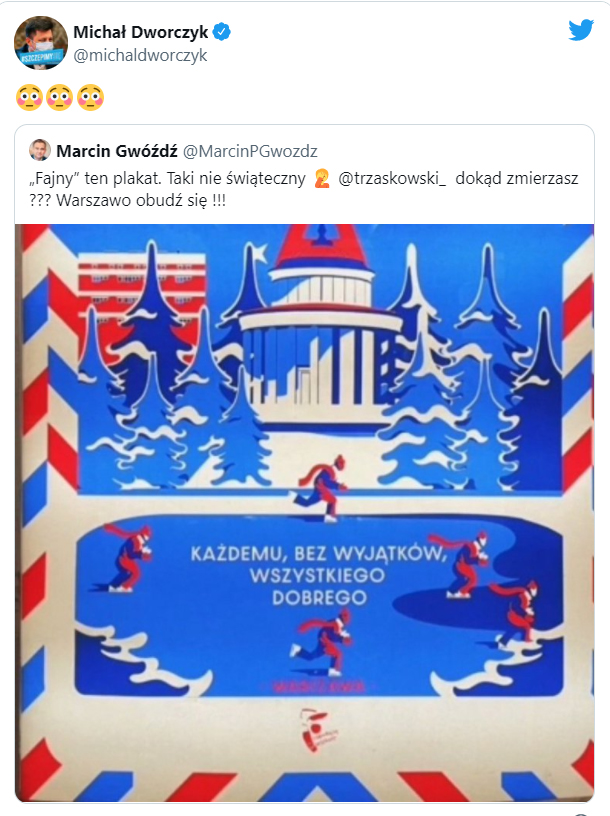This screenshot has height=816, width=610.
Task: Open the @MarcinPGwozdz handle
Action: 250,151
